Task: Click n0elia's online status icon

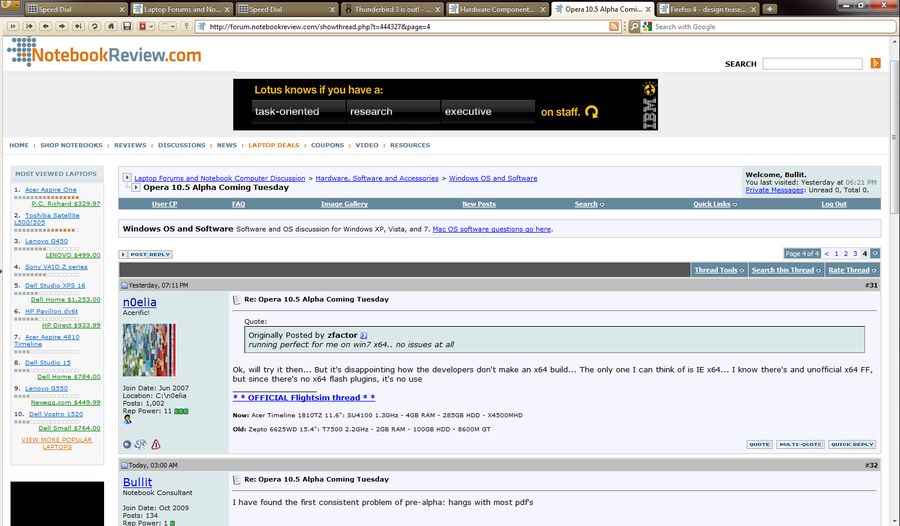Action: [x=127, y=444]
